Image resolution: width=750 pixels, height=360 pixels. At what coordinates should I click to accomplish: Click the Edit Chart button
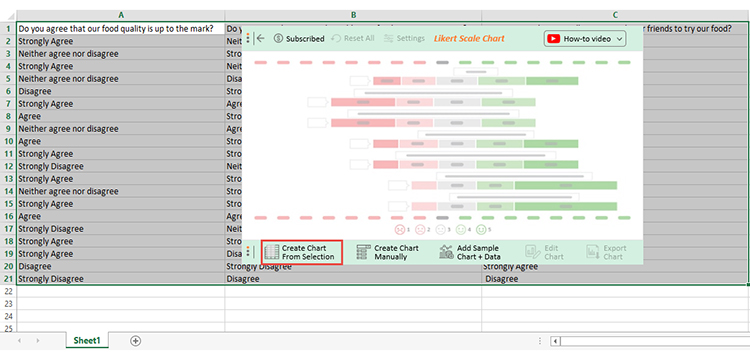tap(544, 252)
